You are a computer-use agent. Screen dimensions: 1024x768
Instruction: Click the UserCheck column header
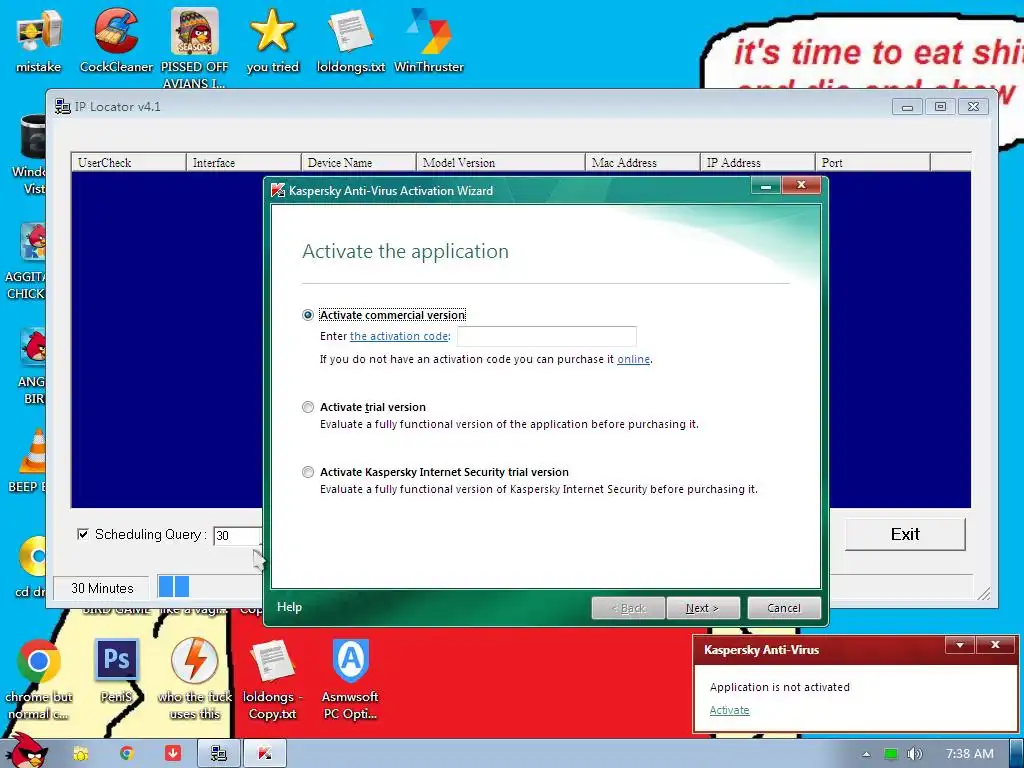129,163
